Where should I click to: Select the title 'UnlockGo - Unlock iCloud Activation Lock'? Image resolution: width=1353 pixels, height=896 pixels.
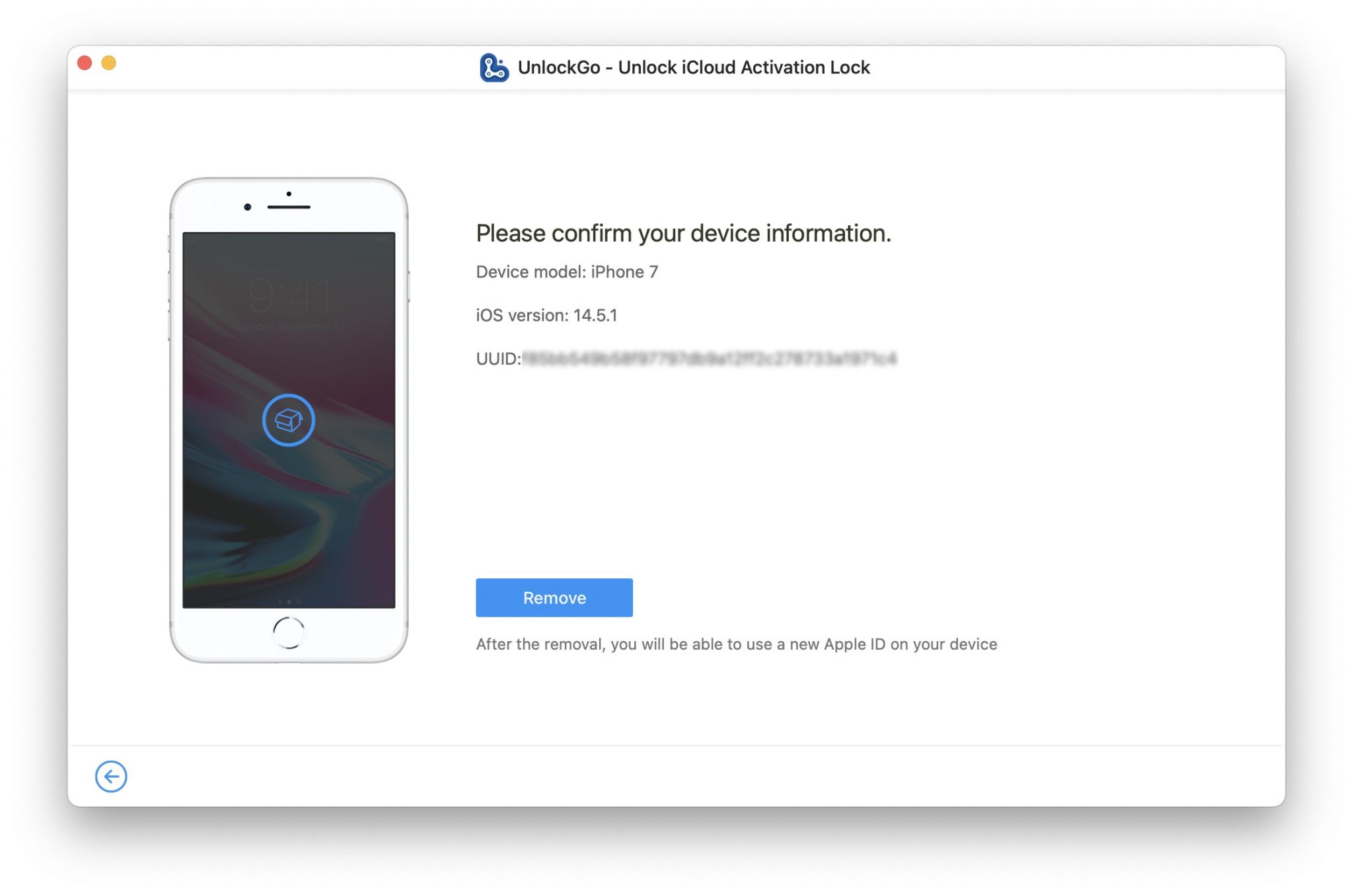[694, 67]
